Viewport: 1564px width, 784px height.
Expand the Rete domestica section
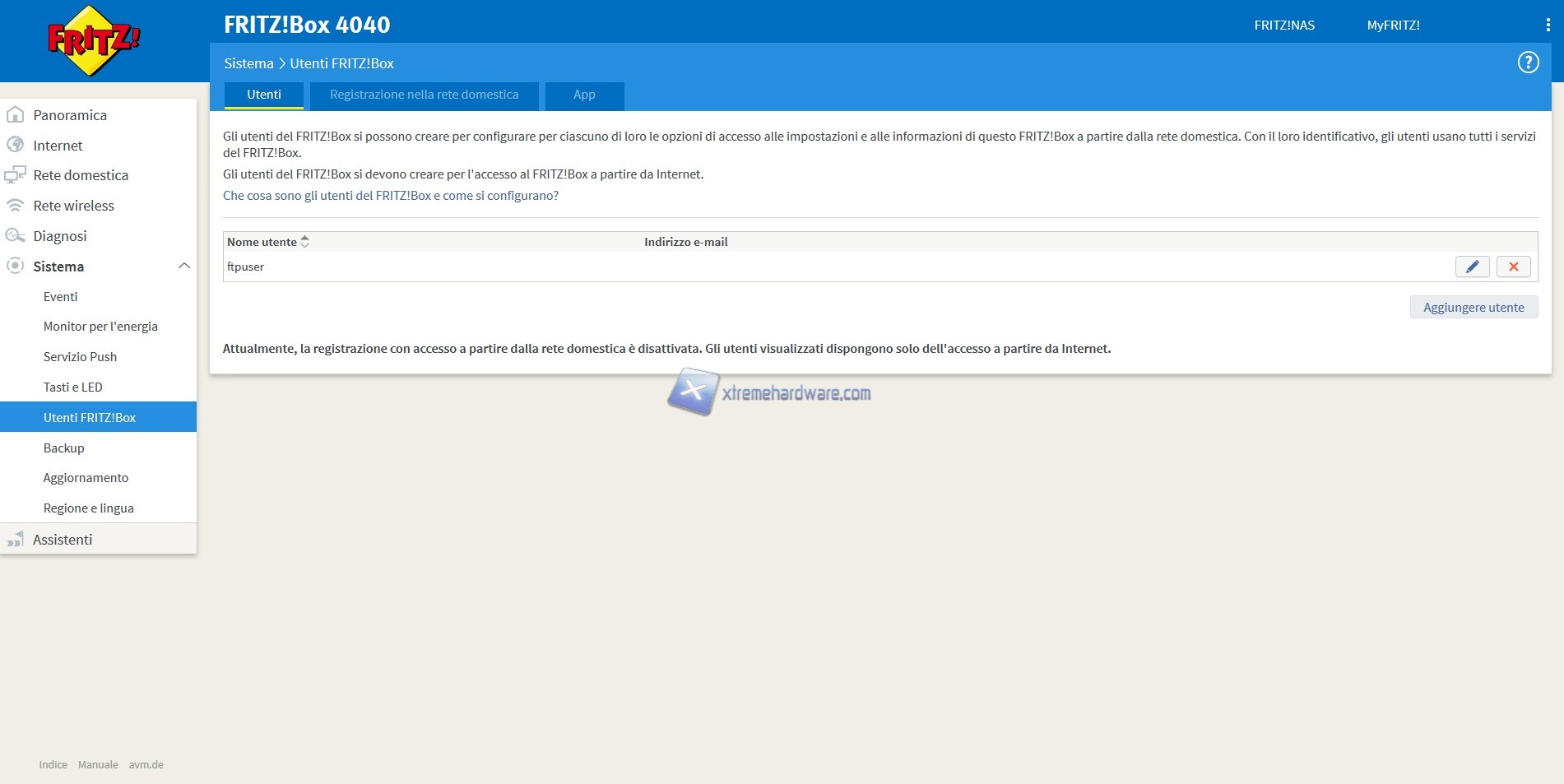[81, 175]
